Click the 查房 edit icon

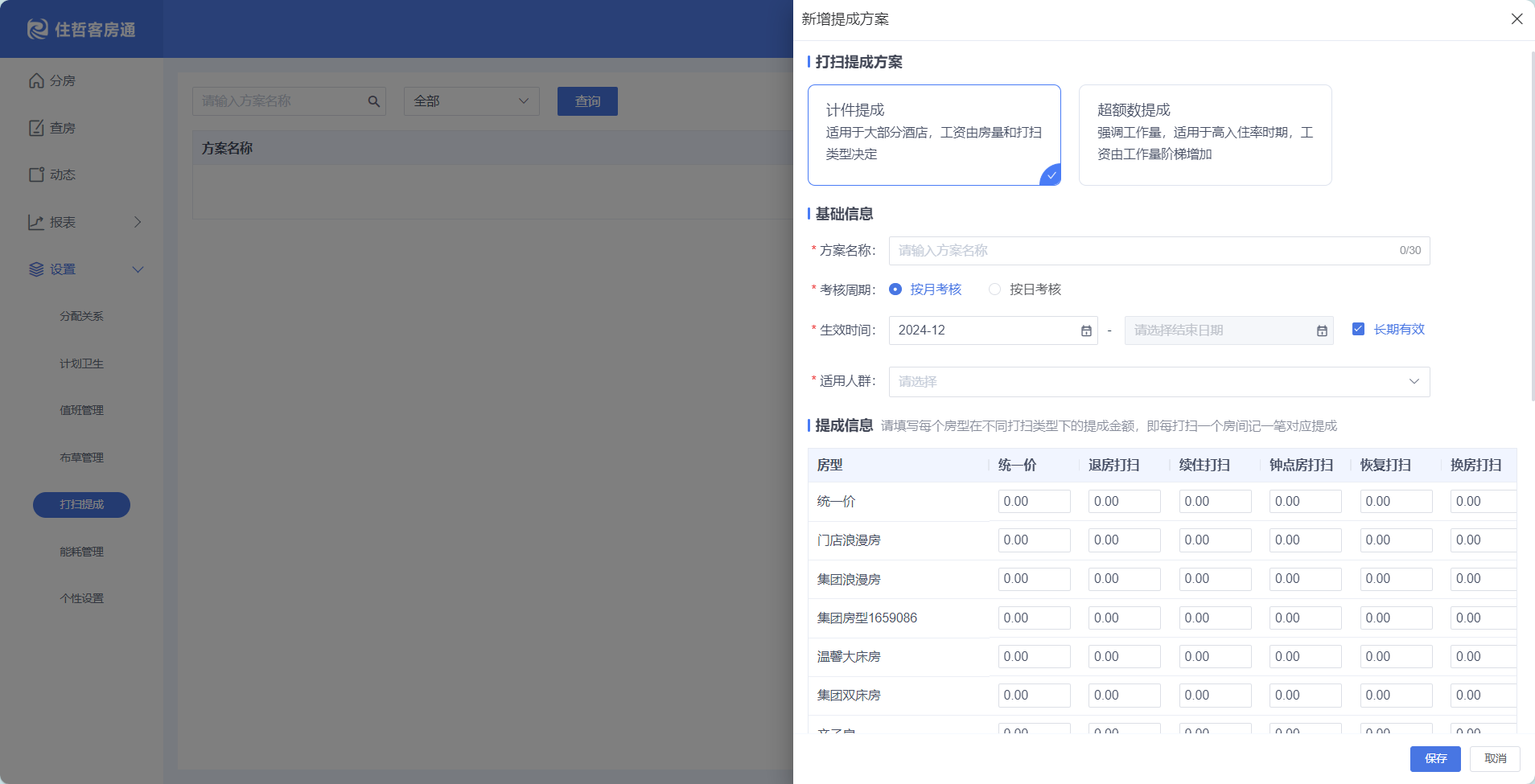pyautogui.click(x=36, y=128)
